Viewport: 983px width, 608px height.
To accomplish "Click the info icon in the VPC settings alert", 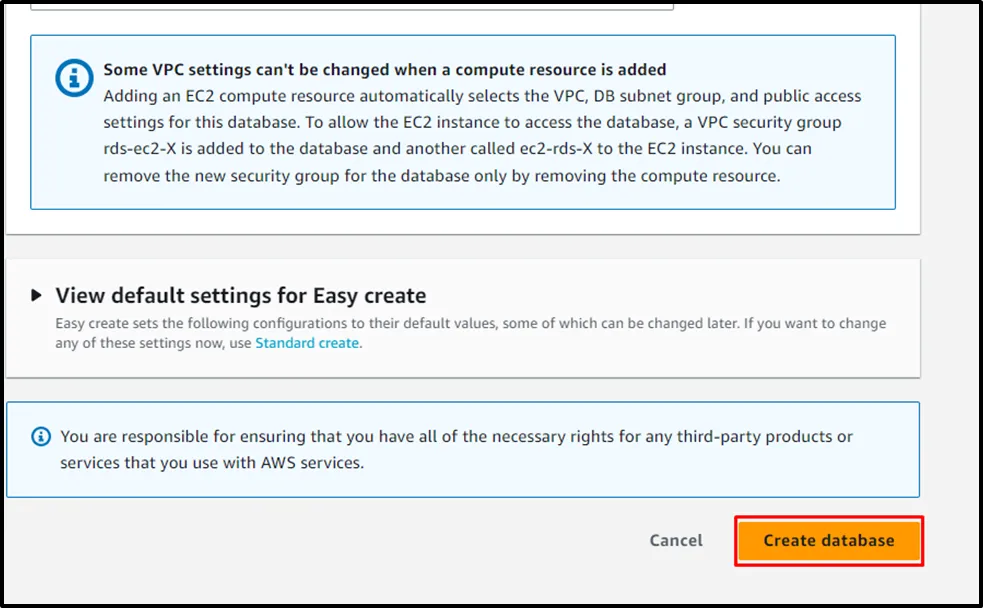I will point(74,79).
